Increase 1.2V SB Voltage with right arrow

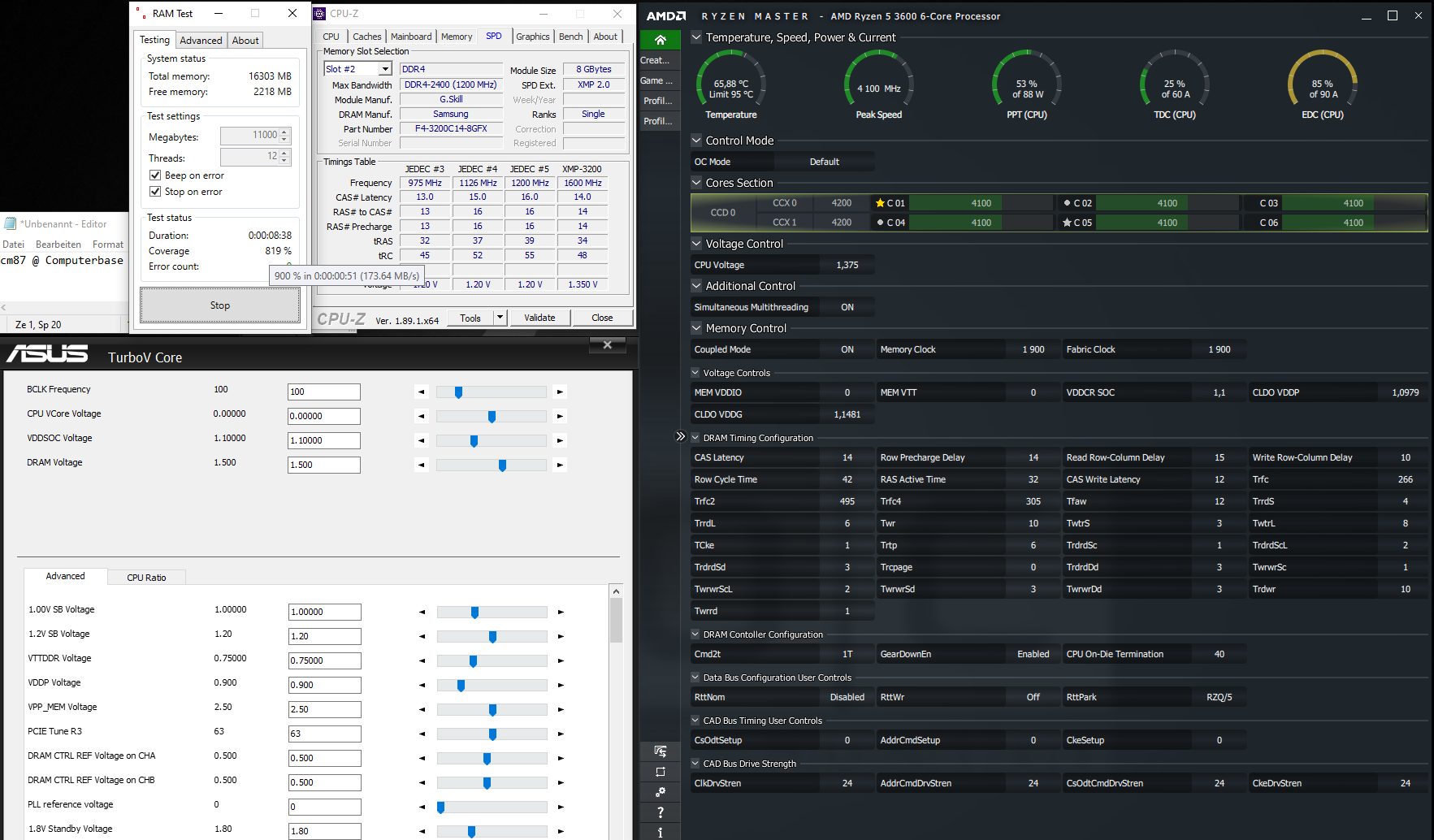[x=561, y=637]
